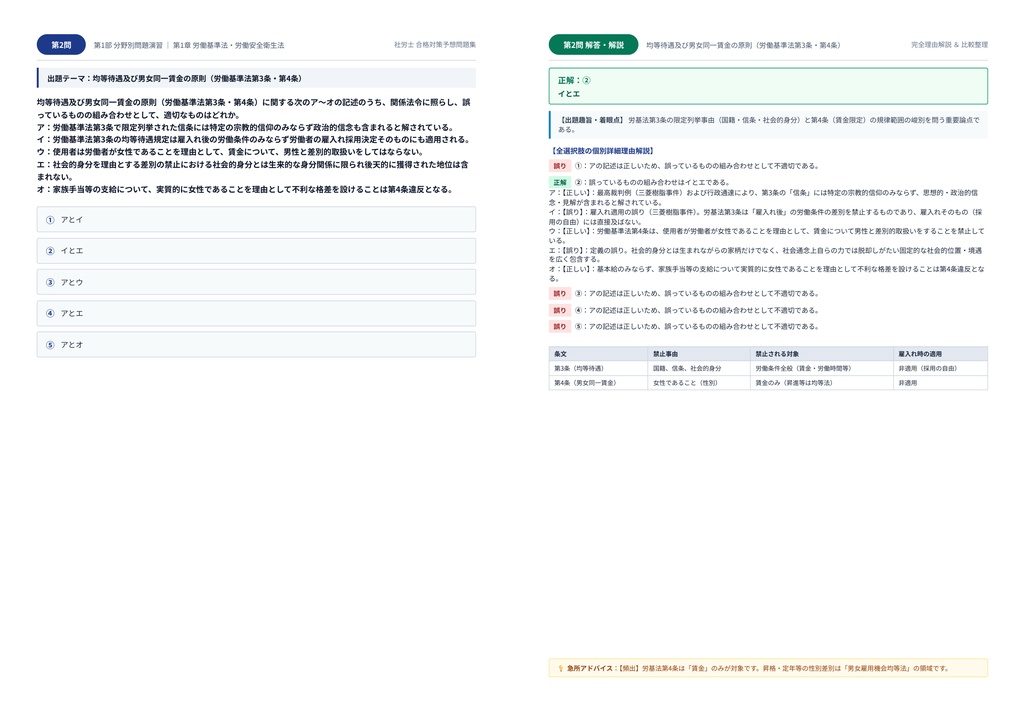Click question statement ウ about 女性 and 賃金
This screenshot has width=1024, height=724.
[x=230, y=152]
